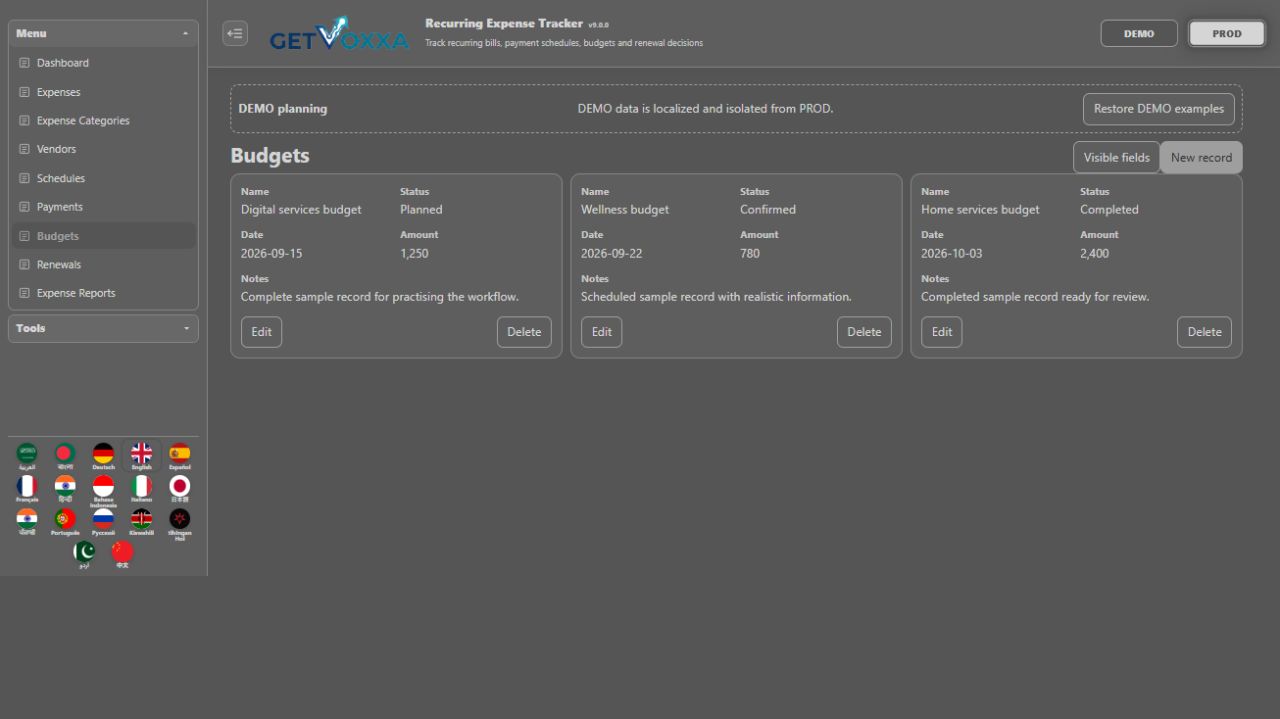This screenshot has height=719, width=1280.
Task: Collapse the sidebar with the toggle icon
Action: (235, 33)
